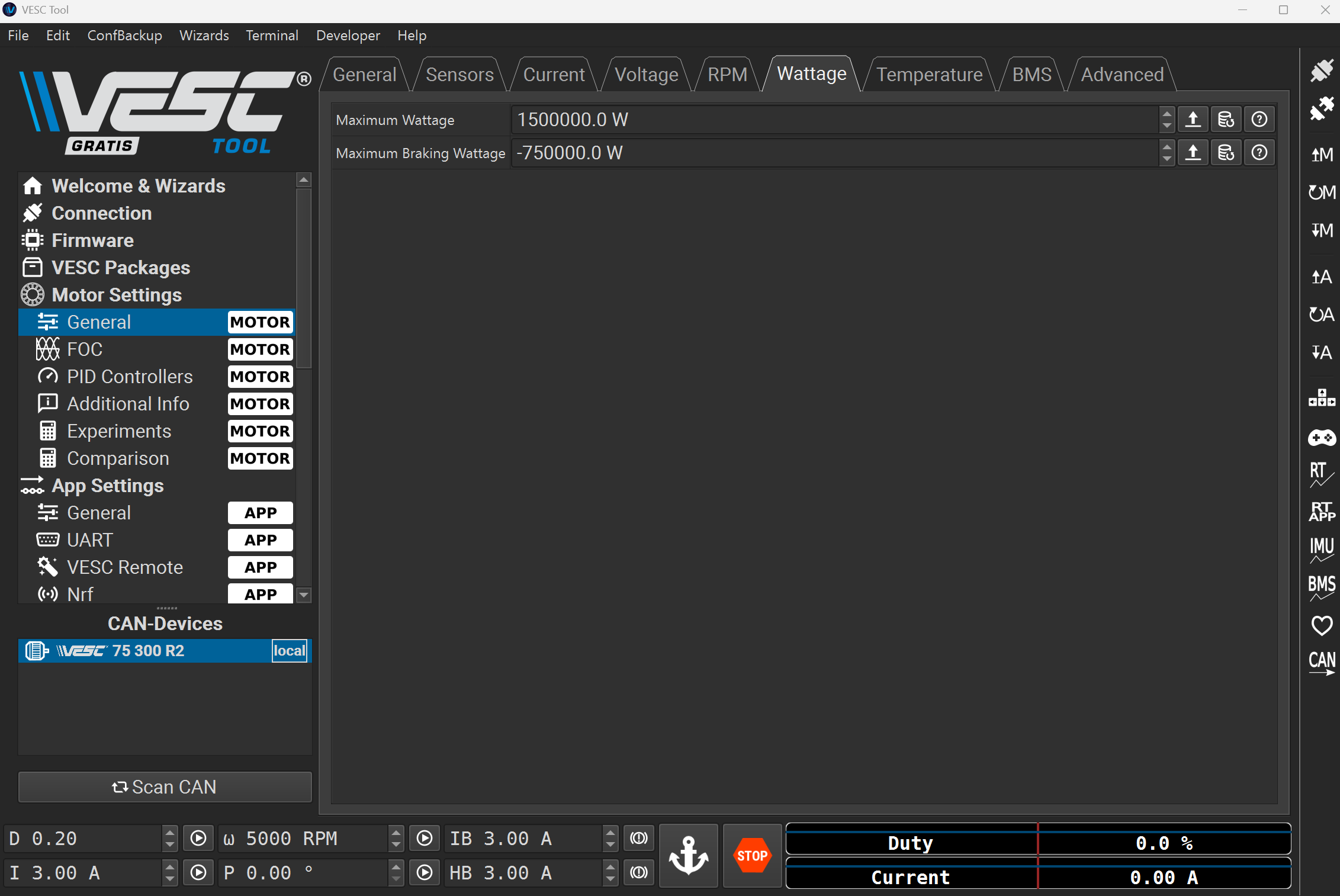Open help for Maximum Wattage
Screen dimensions: 1340x896
1259,120
